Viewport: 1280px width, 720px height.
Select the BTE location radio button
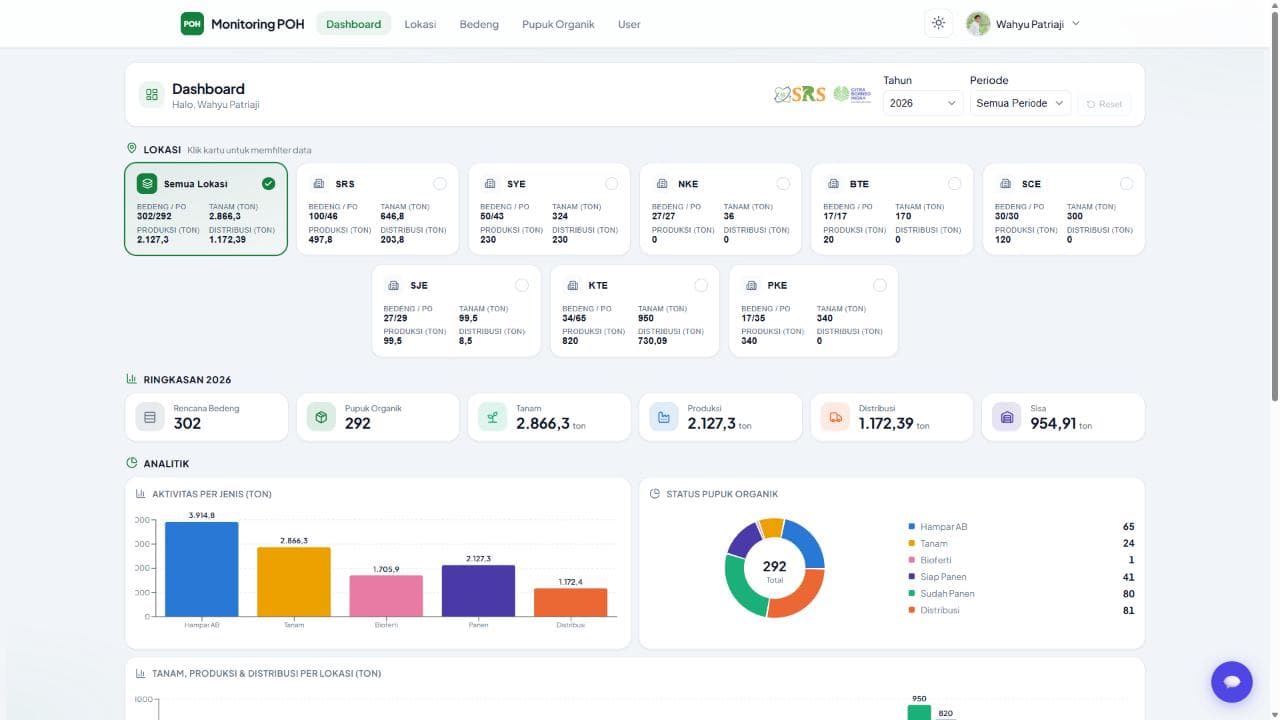point(954,184)
